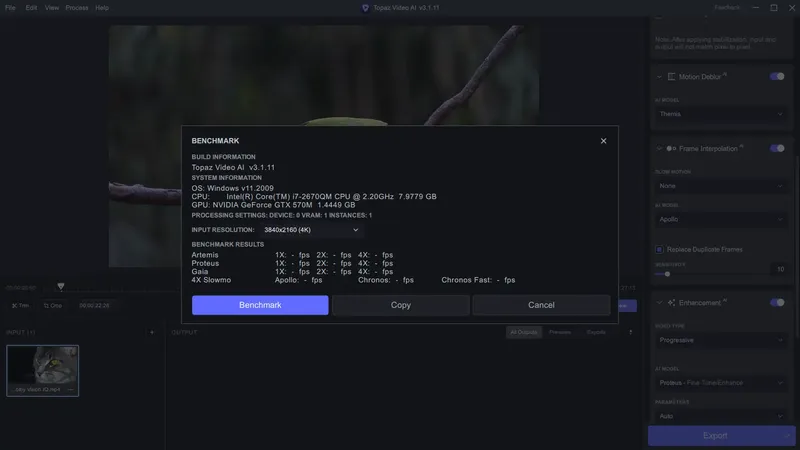This screenshot has height=450, width=800.
Task: Click the Feedback link in title bar
Action: [727, 8]
